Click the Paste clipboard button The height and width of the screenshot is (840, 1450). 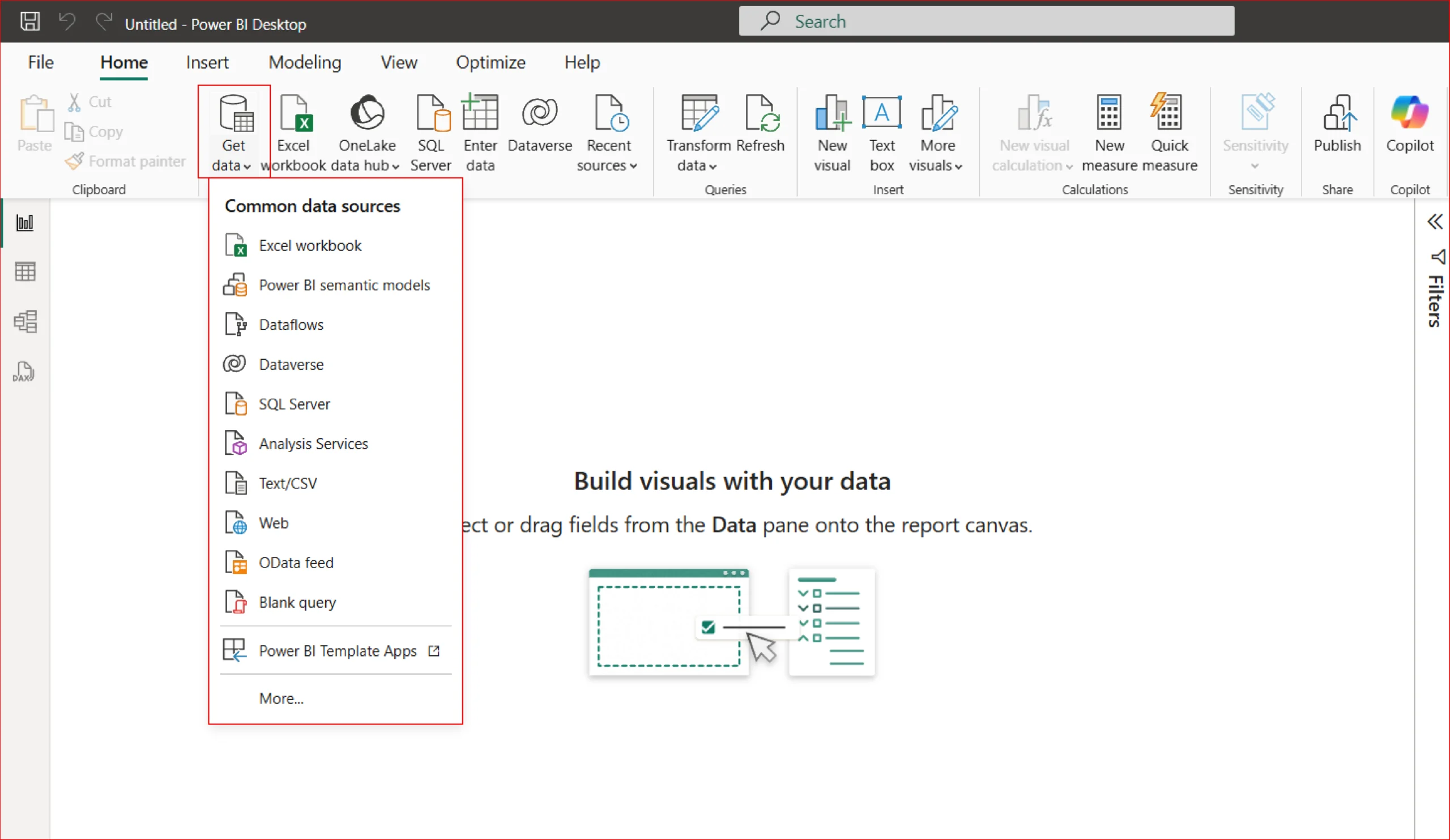35,123
